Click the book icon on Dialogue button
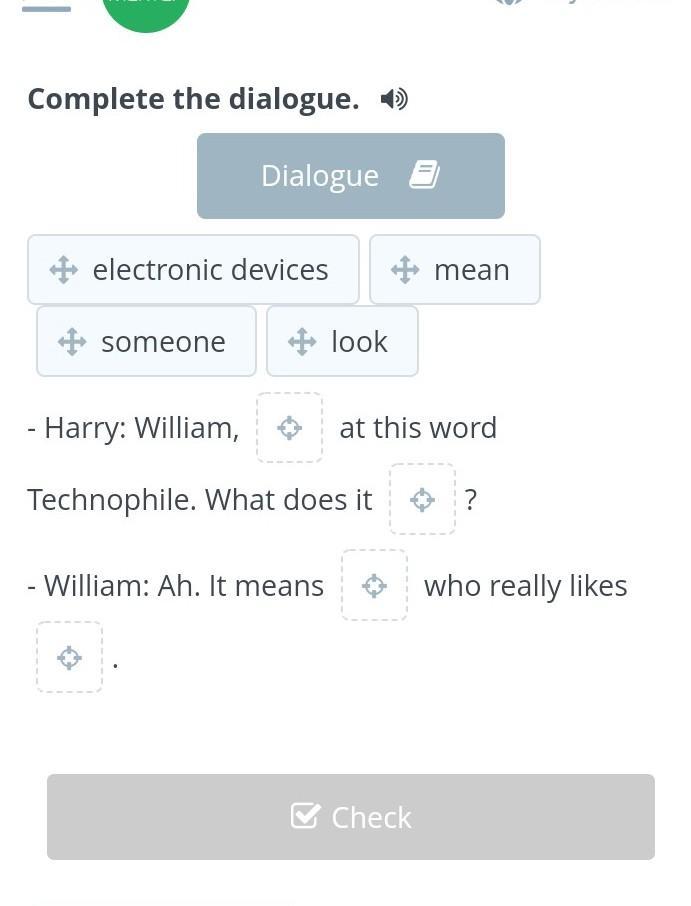691x906 pixels. 424,175
